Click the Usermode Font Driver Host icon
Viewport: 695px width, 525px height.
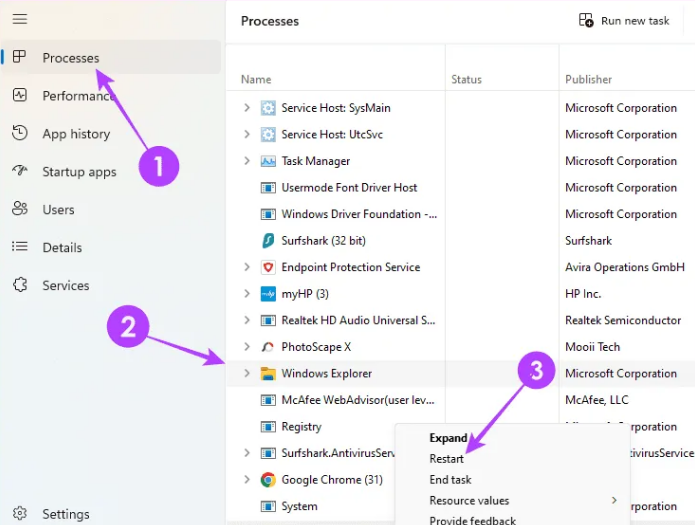268,188
